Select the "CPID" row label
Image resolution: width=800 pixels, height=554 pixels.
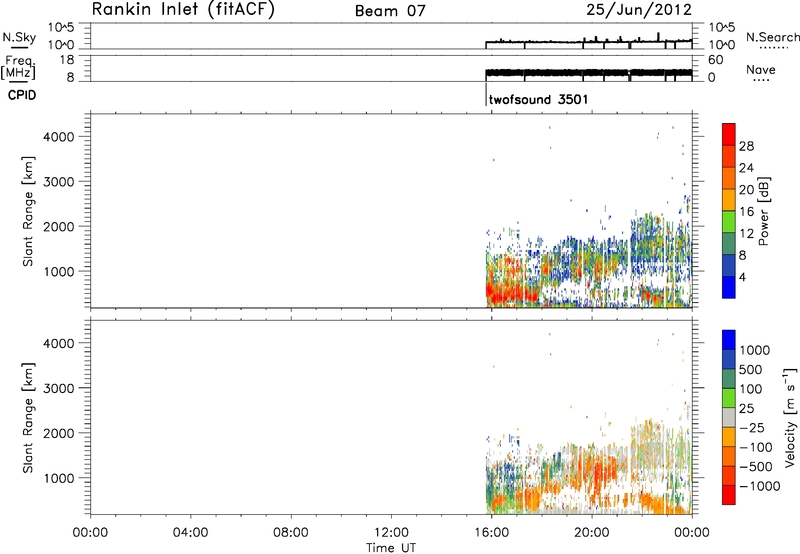click(22, 95)
